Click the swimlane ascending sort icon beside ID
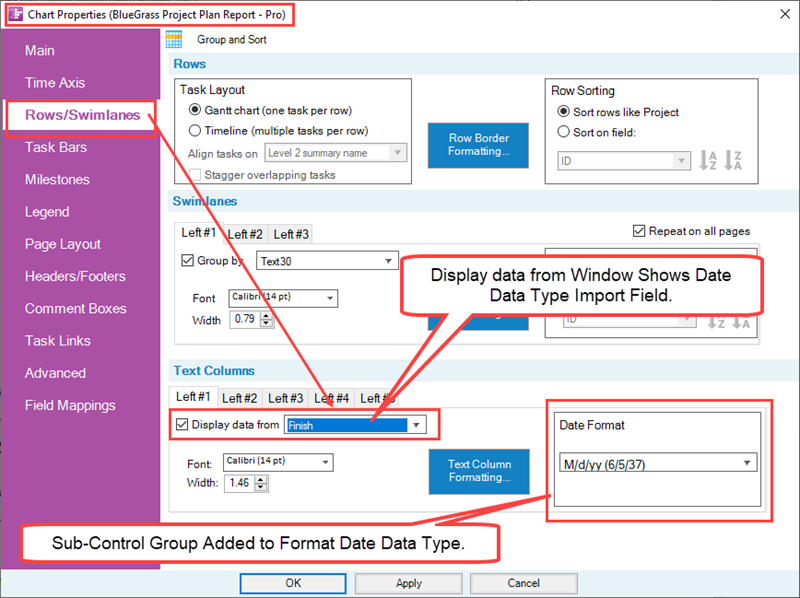Screen dimensions: 800x598 (714, 322)
